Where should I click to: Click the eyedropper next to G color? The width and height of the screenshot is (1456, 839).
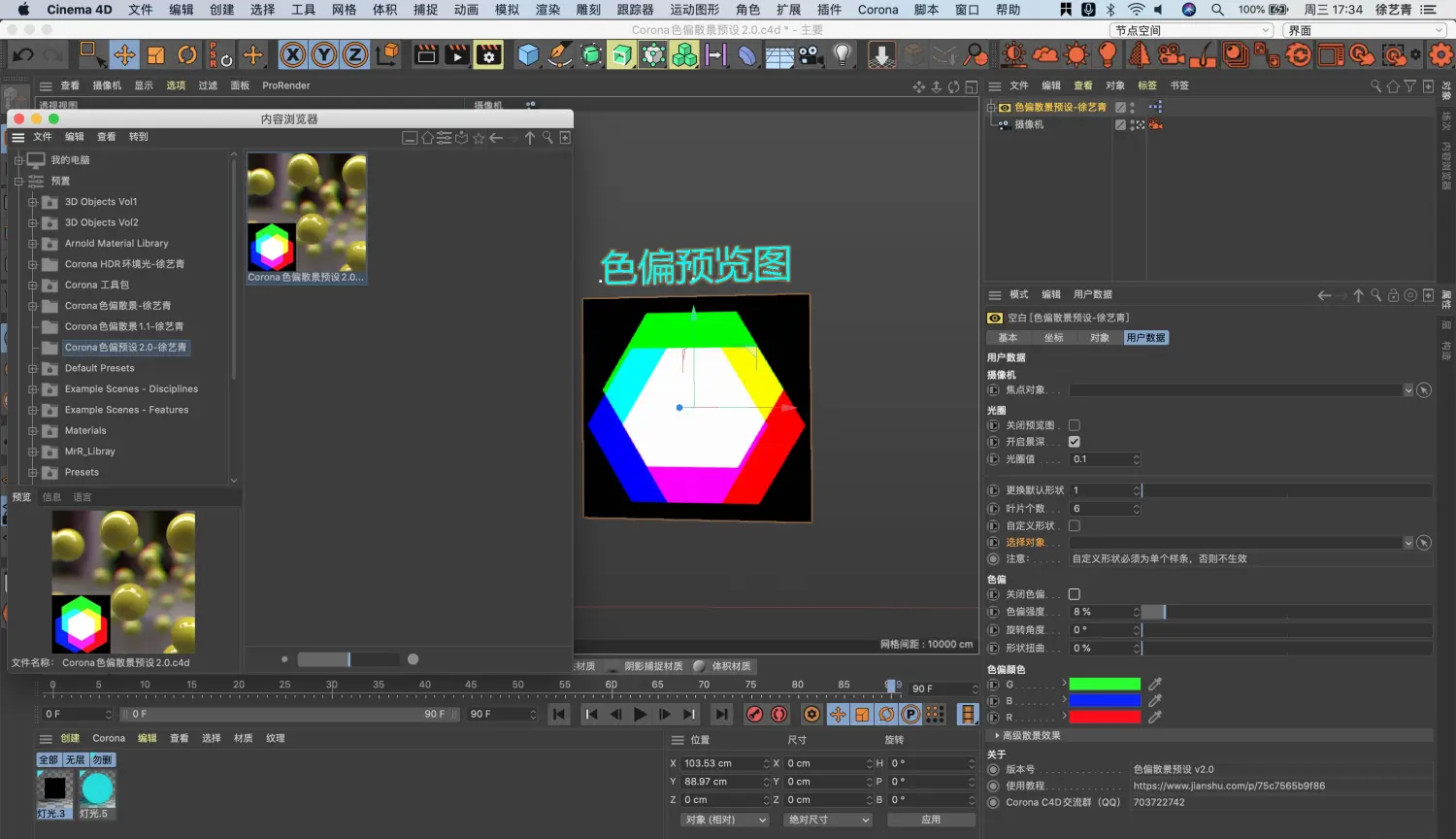click(1155, 685)
